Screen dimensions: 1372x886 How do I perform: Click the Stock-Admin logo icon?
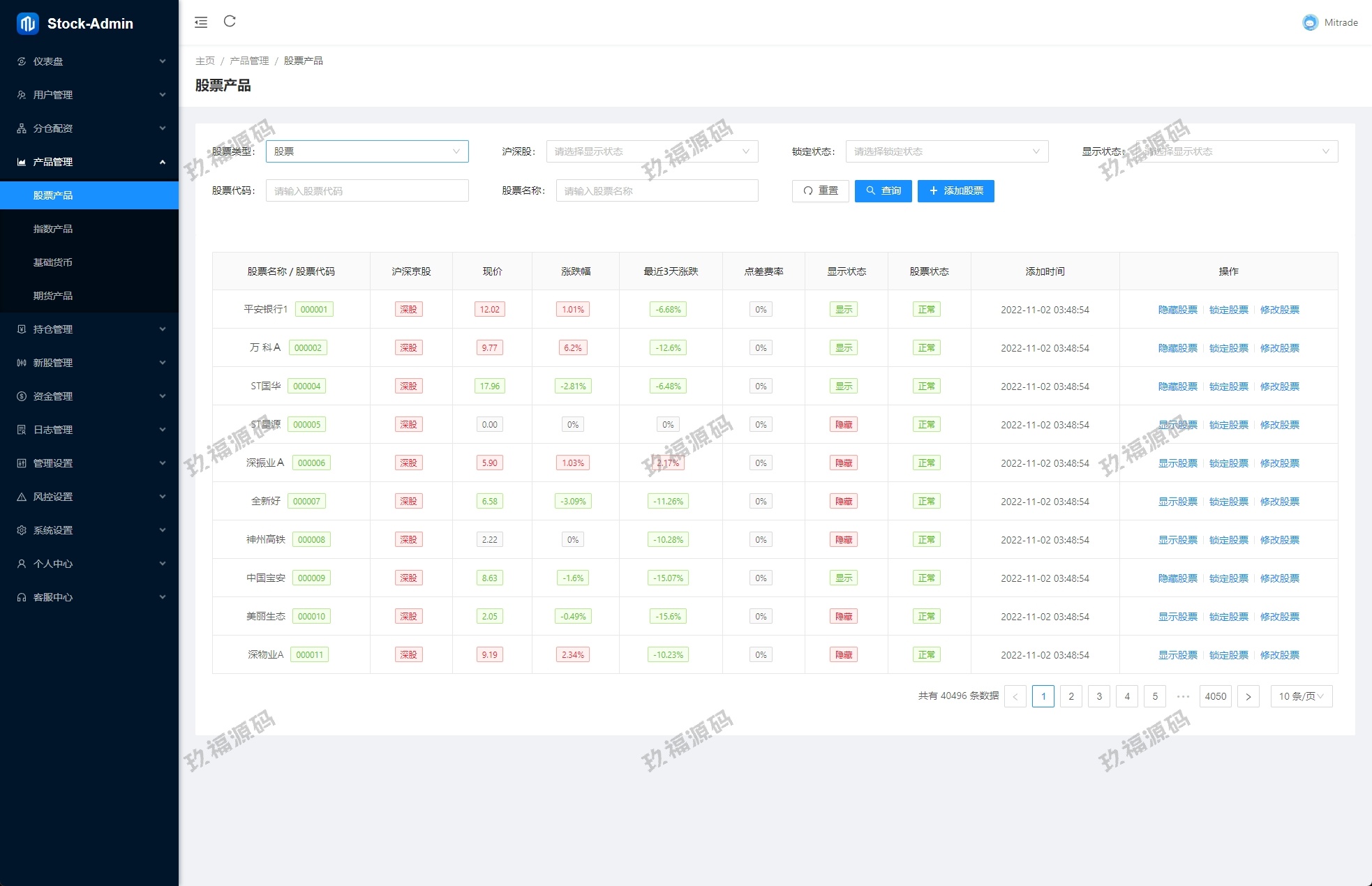(27, 24)
